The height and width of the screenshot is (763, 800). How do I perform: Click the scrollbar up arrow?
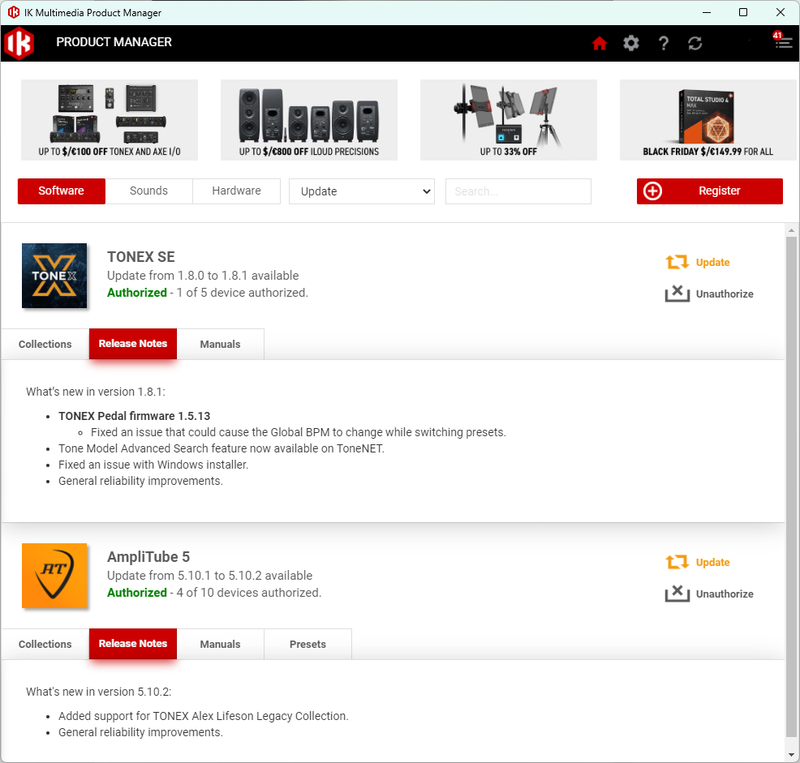click(x=791, y=230)
